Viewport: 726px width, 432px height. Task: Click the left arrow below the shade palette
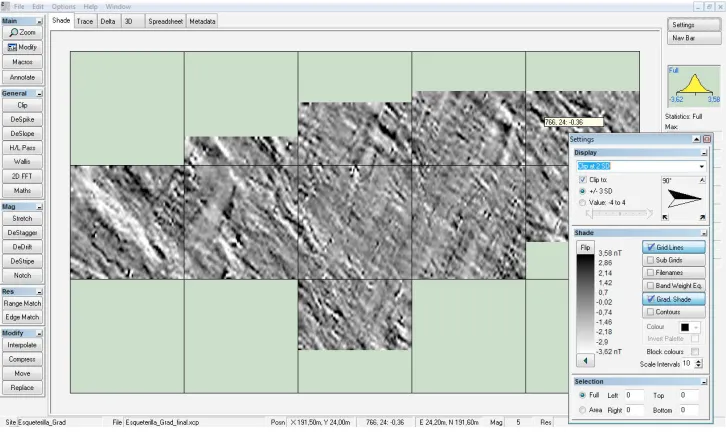[585, 360]
